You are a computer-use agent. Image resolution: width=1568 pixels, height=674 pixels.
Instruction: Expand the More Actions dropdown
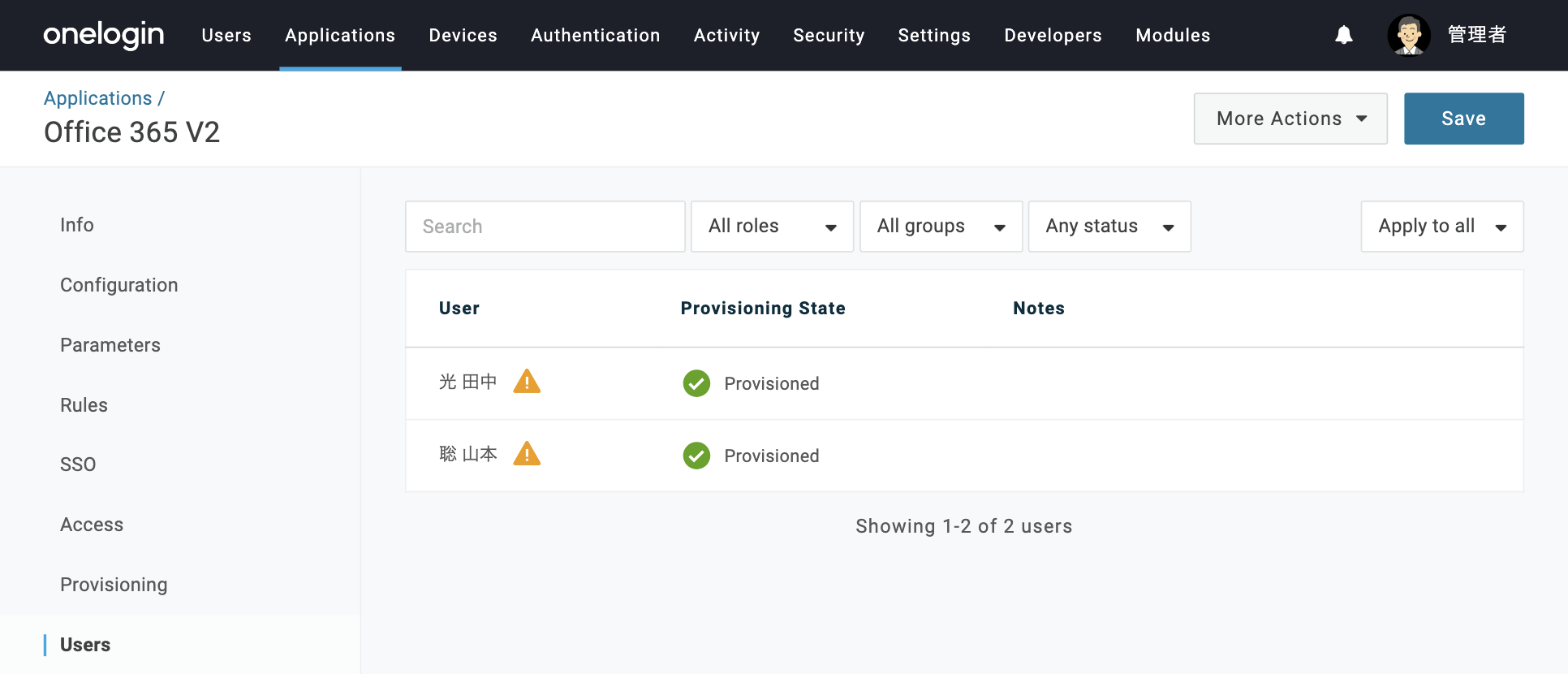[x=1290, y=119]
